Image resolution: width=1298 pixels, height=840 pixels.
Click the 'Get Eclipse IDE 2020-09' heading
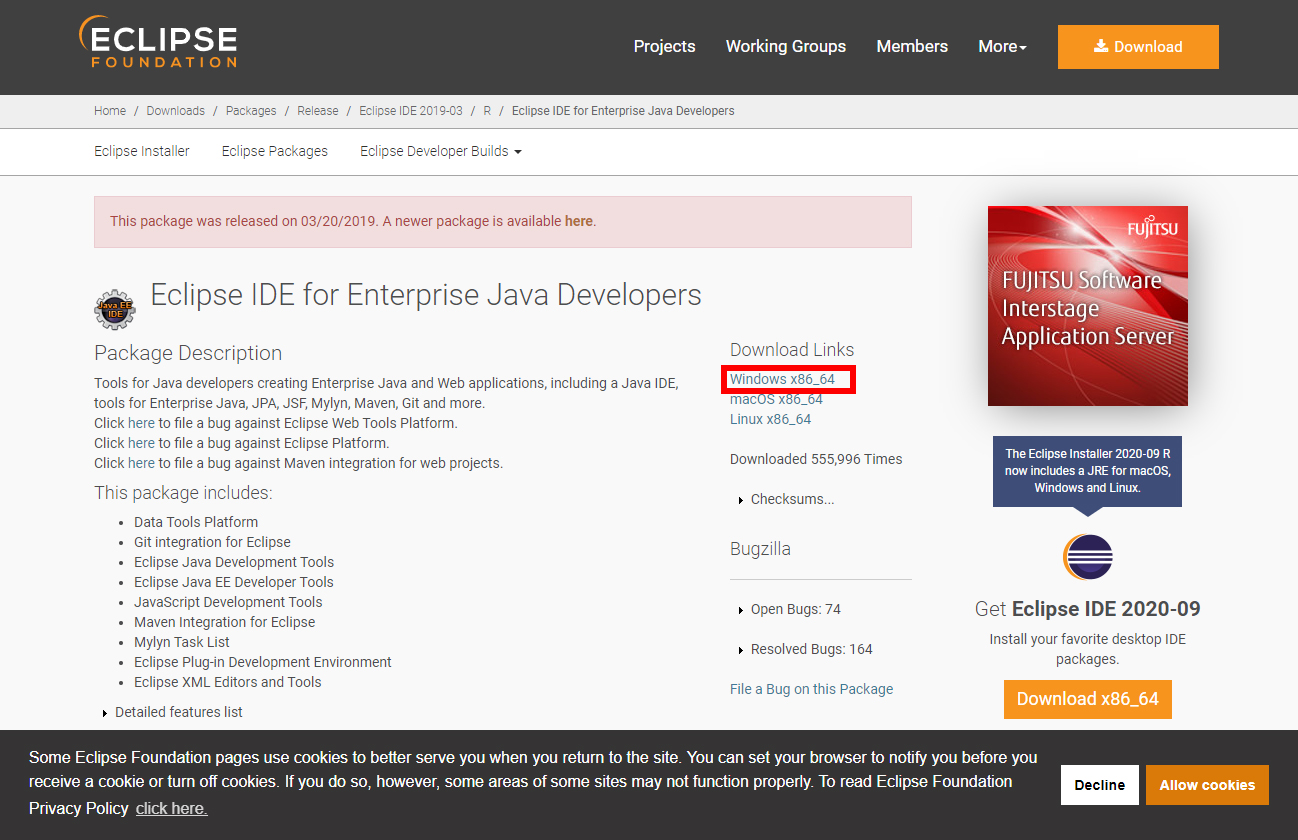(x=1087, y=609)
